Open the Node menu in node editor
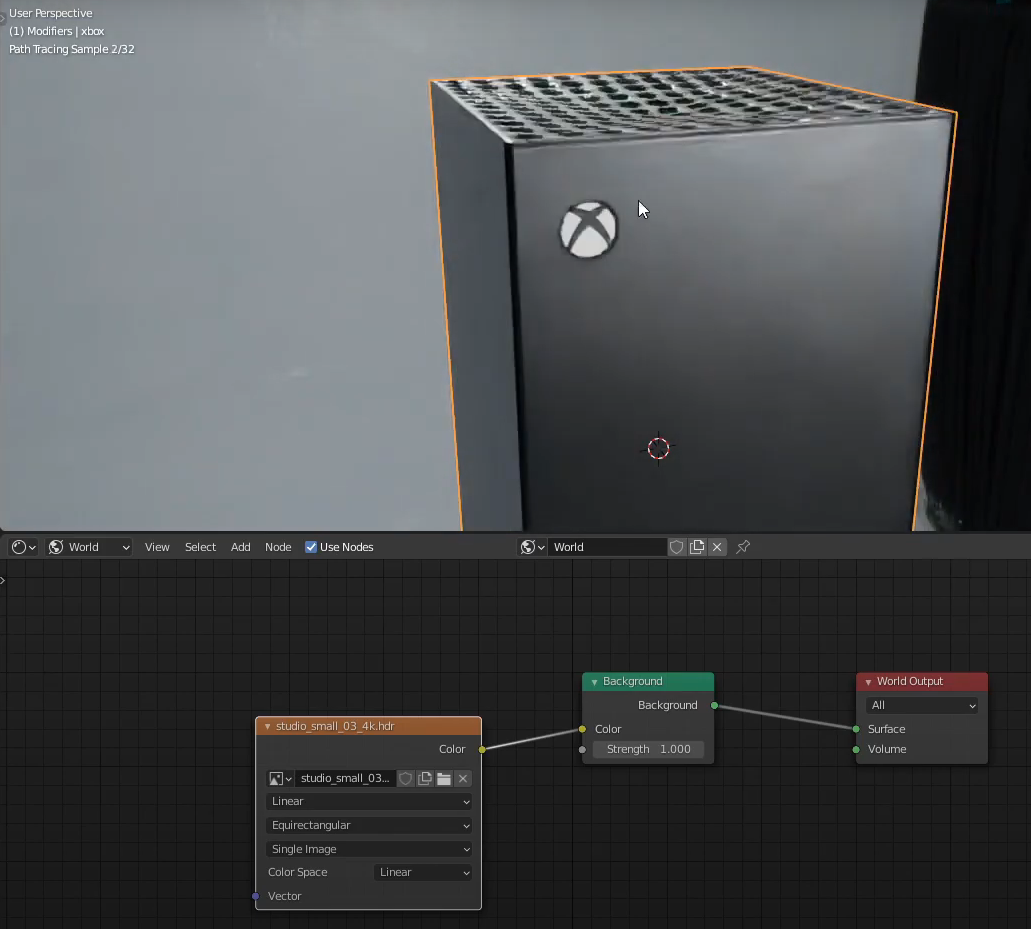The image size is (1031, 929). coord(278,547)
